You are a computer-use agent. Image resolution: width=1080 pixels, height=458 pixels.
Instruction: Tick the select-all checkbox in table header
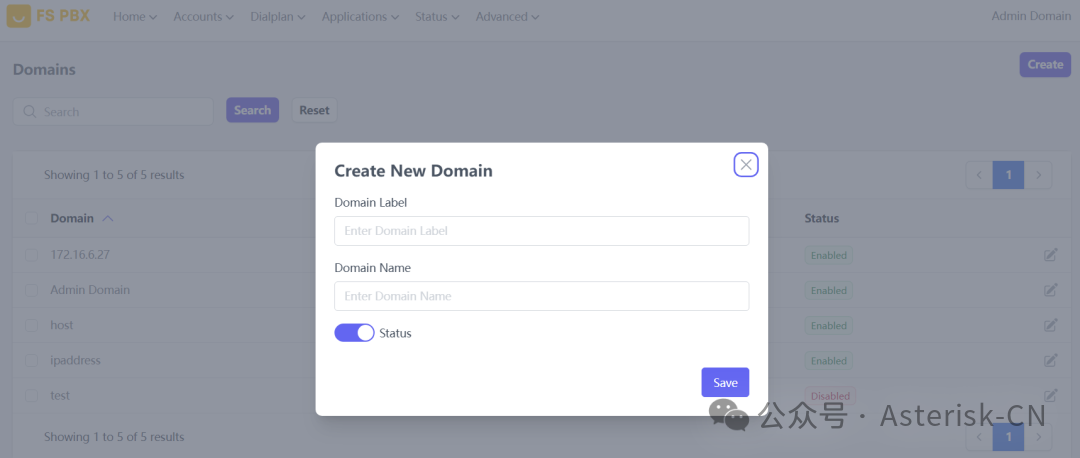pos(31,218)
